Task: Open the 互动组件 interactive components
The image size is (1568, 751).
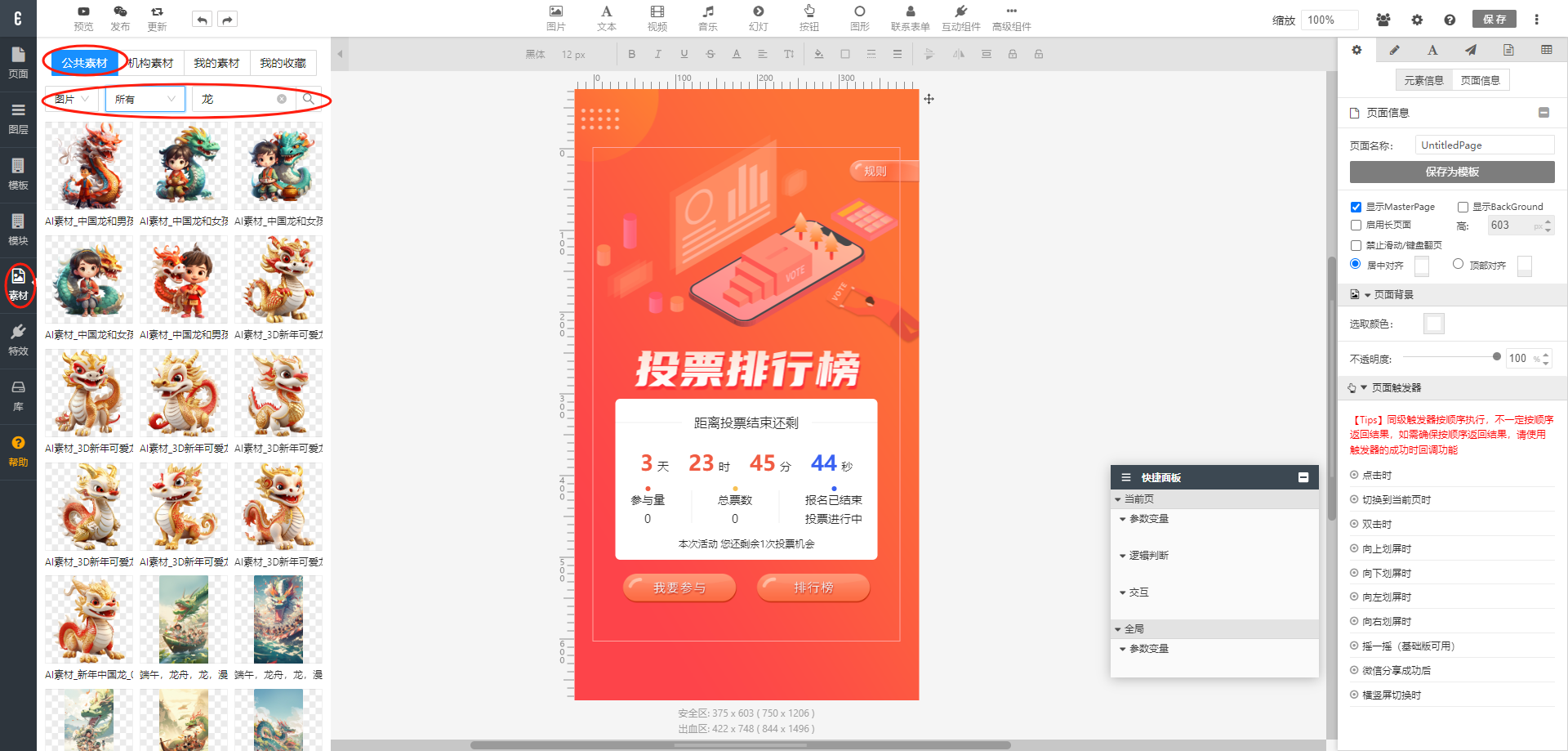Action: pyautogui.click(x=961, y=18)
